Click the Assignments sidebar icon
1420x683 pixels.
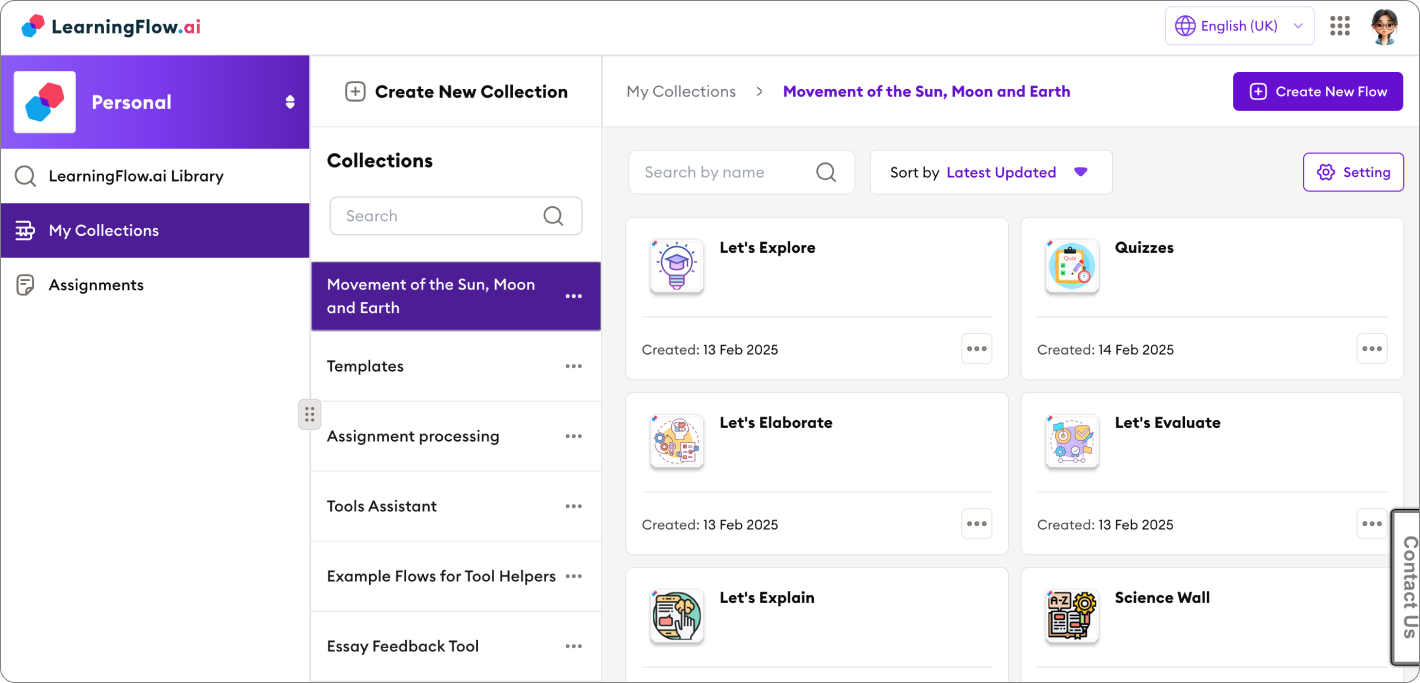[25, 285]
